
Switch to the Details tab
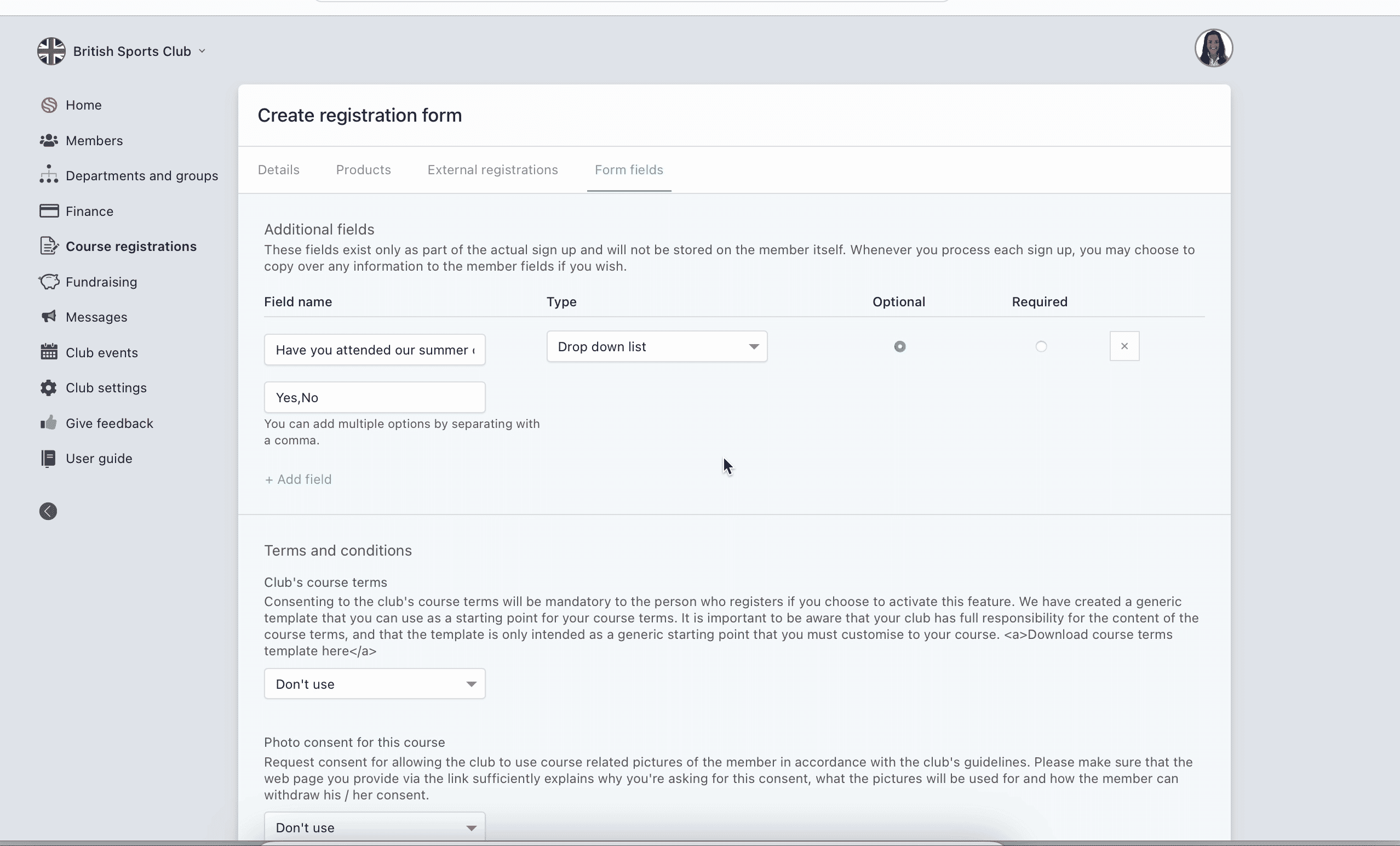pyautogui.click(x=278, y=170)
